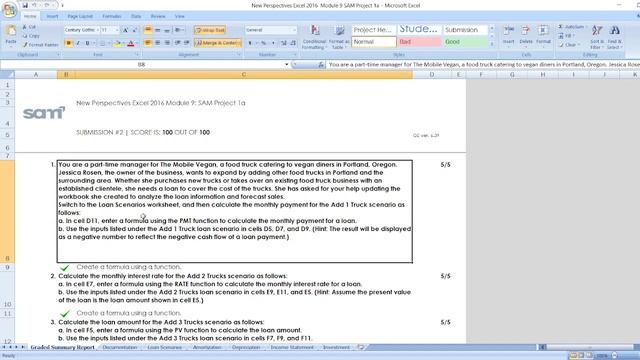640x360 pixels.
Task: Open the Century Gothic font name dropdown
Action: (98, 30)
